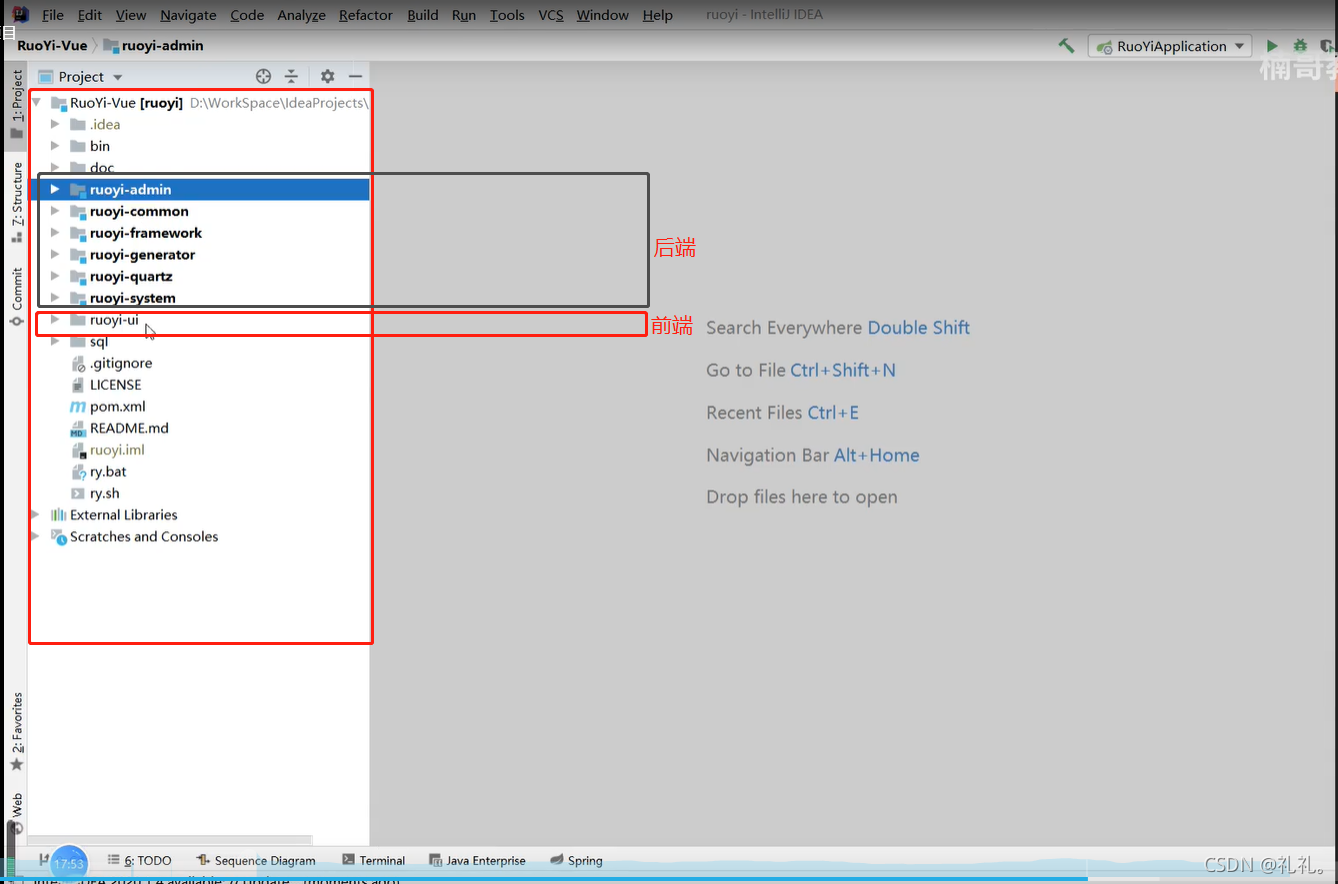Expand the ruoyi-common module arrow
This screenshot has height=884, width=1338.
click(x=56, y=211)
